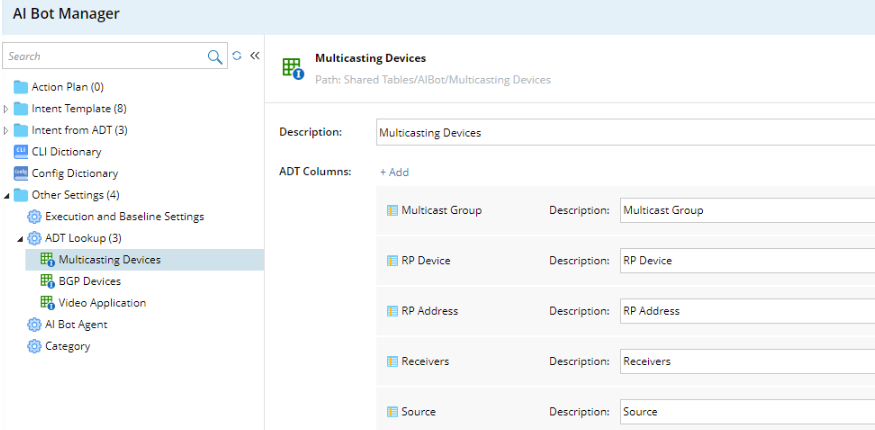Click the + Add columns link
Viewport: 875px width, 430px height.
394,172
